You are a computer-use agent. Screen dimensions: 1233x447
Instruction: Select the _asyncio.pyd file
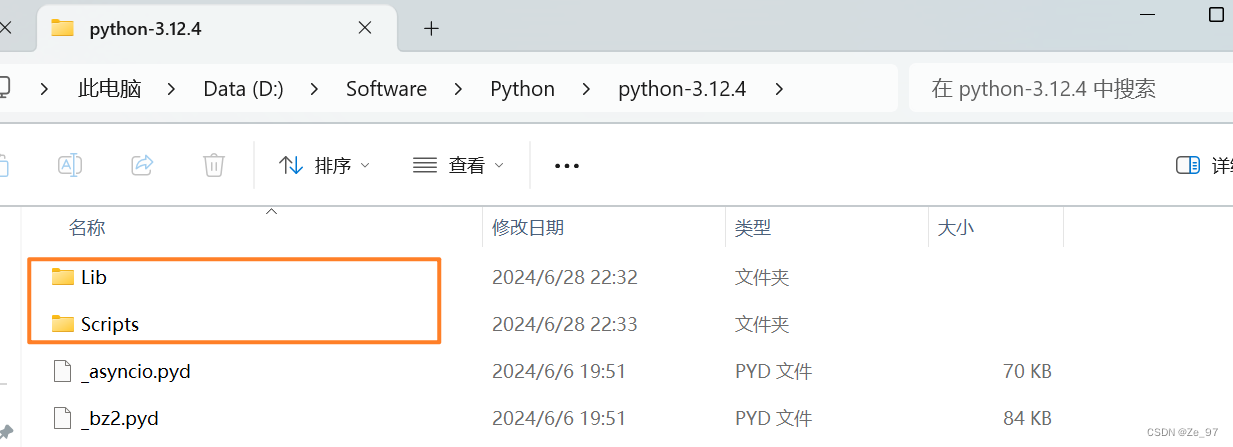coord(136,372)
